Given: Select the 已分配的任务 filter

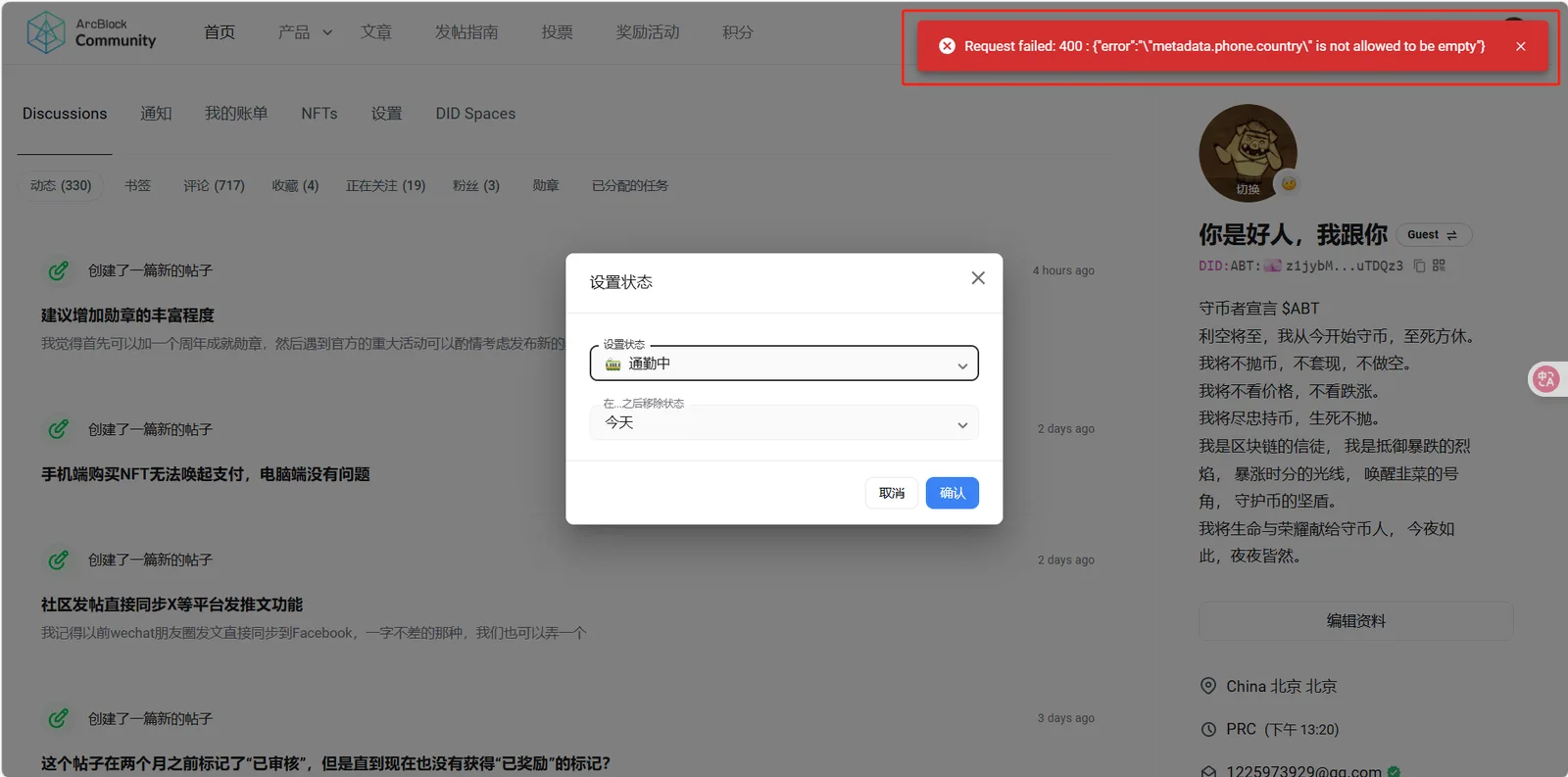Looking at the screenshot, I should (630, 185).
